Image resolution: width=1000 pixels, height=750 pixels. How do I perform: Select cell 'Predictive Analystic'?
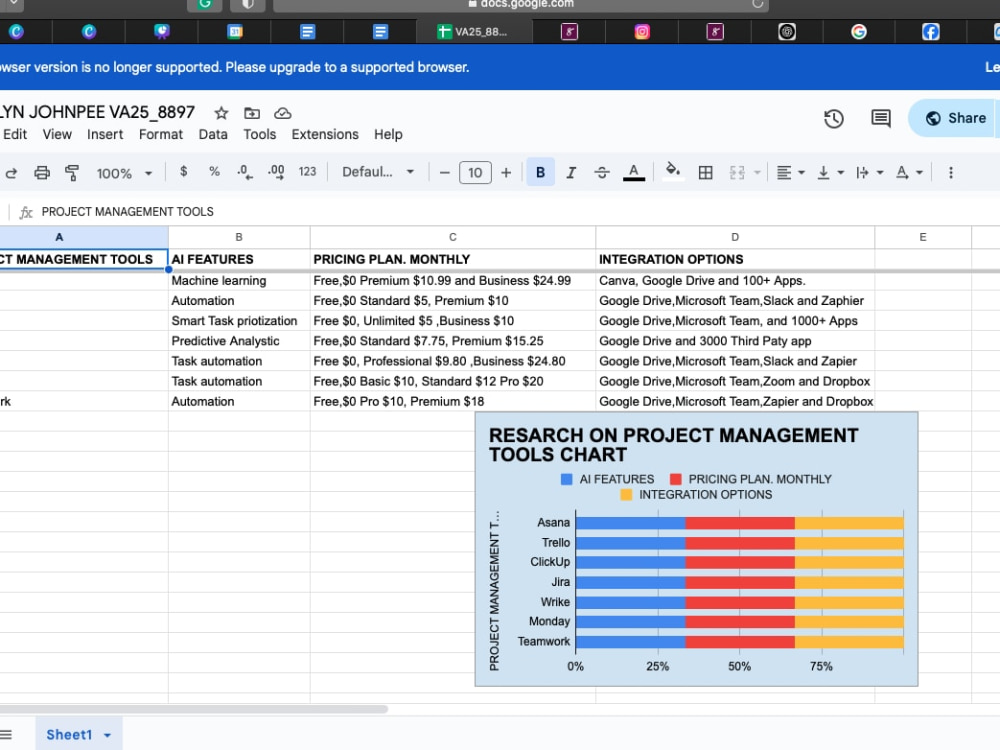pyautogui.click(x=239, y=341)
